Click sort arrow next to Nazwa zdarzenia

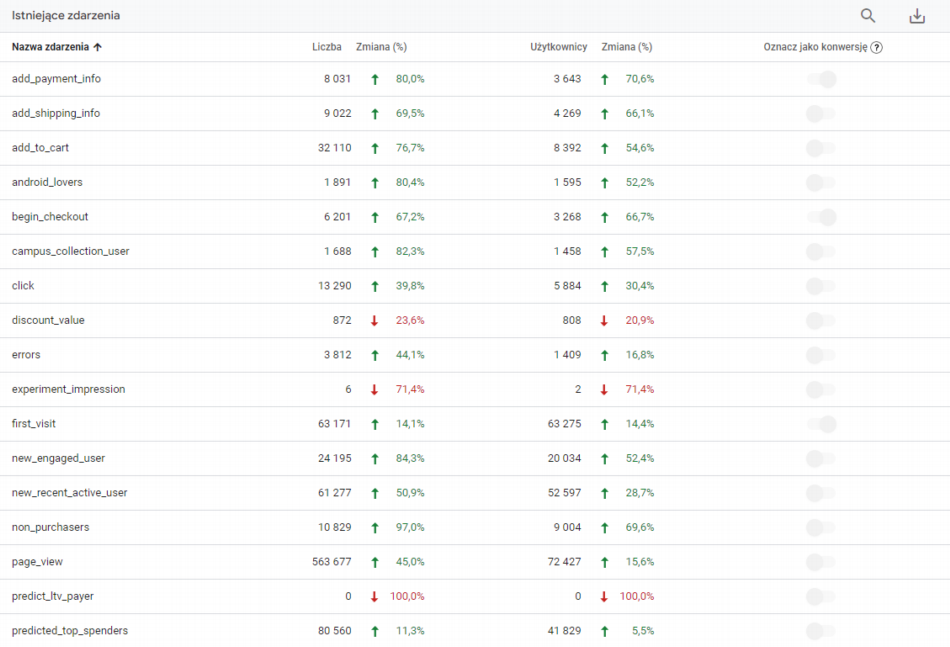point(98,47)
